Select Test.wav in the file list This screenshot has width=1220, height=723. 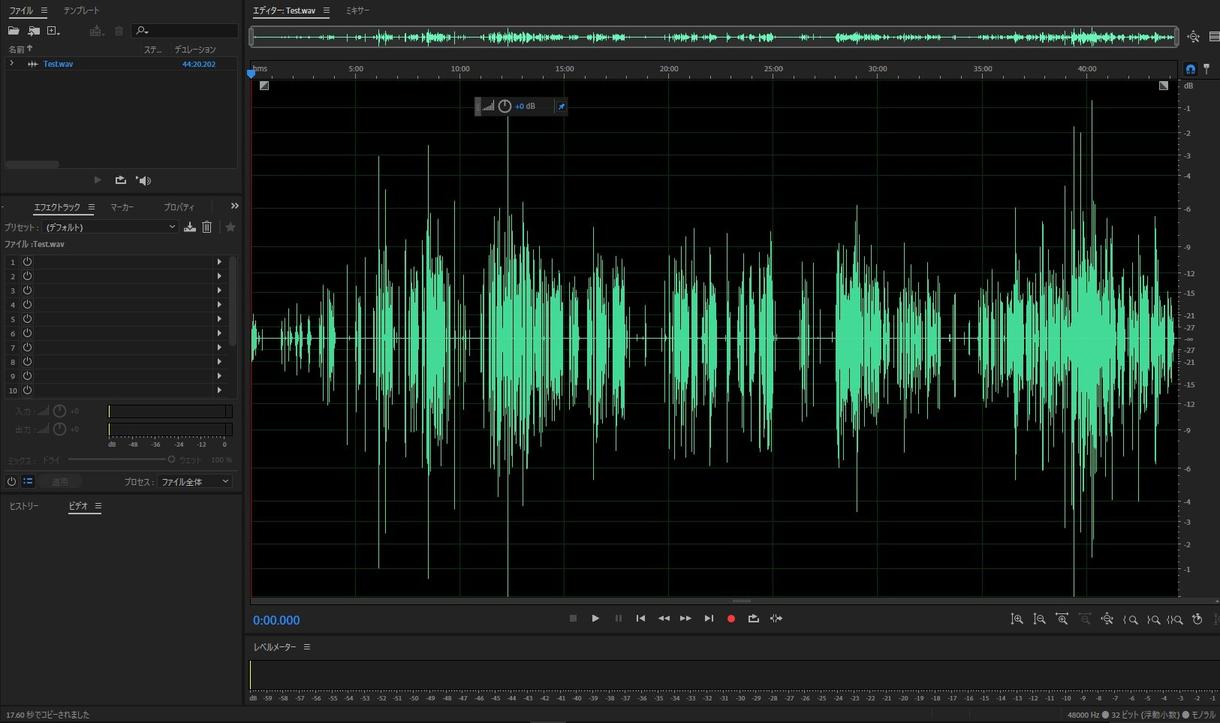58,64
